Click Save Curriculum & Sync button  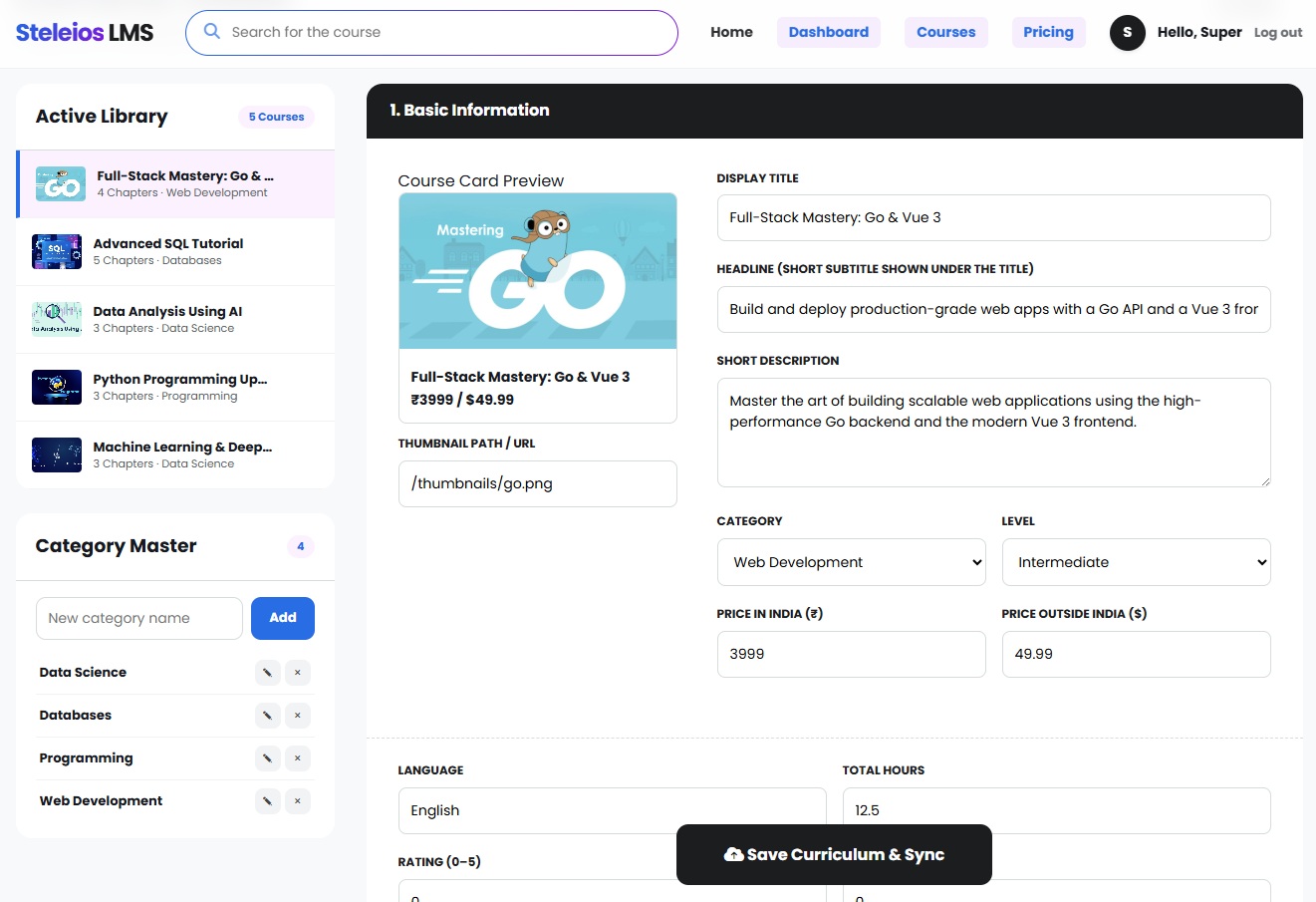834,854
